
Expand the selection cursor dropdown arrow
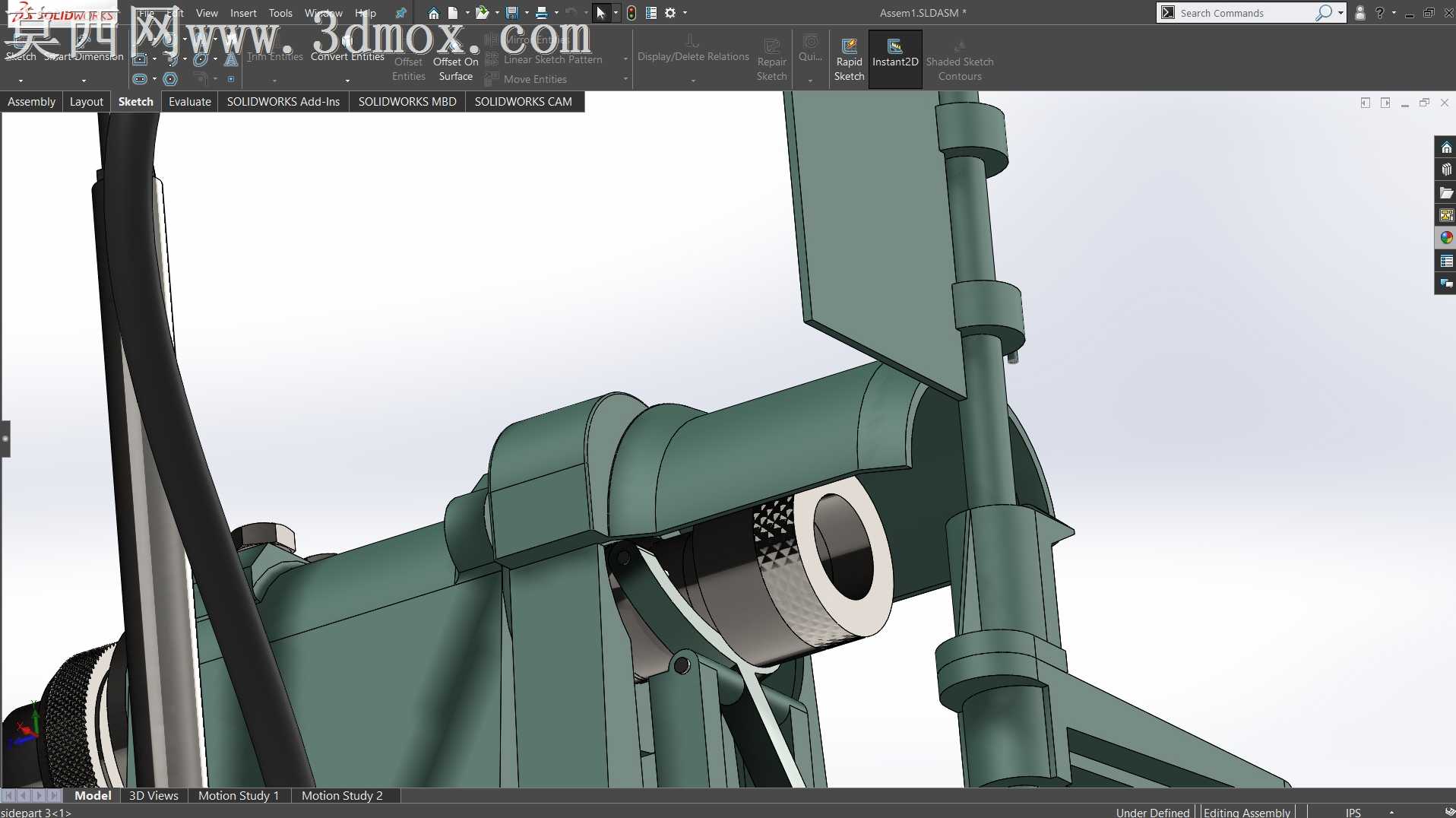click(x=616, y=13)
